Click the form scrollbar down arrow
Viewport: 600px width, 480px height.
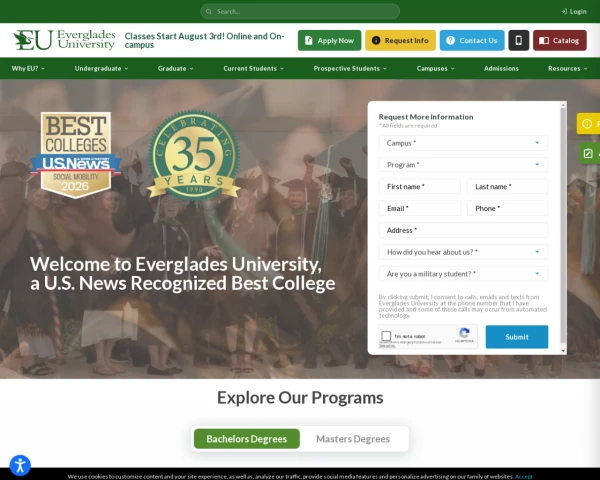pos(563,351)
